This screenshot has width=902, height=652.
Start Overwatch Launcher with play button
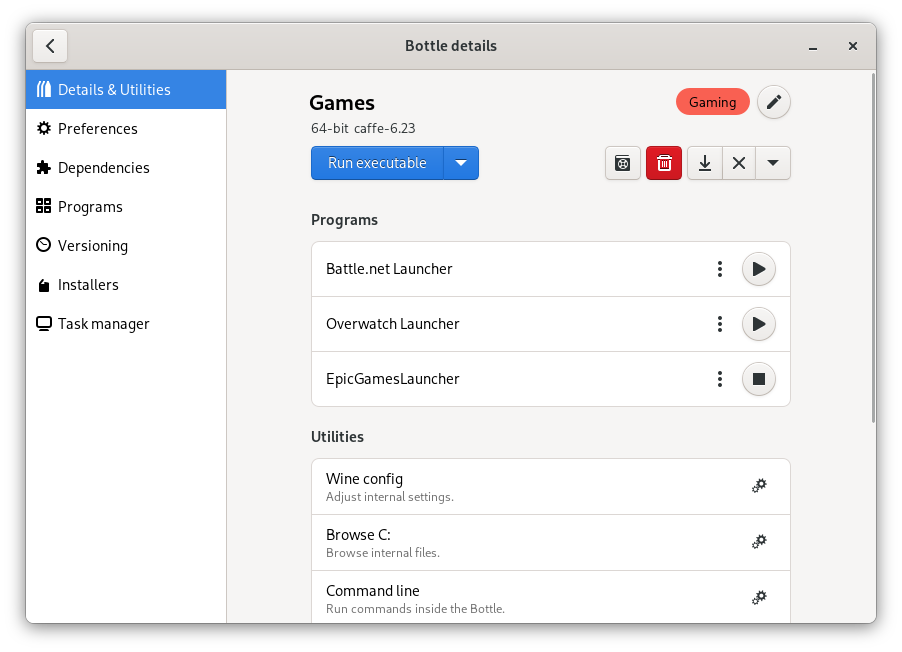pos(758,324)
